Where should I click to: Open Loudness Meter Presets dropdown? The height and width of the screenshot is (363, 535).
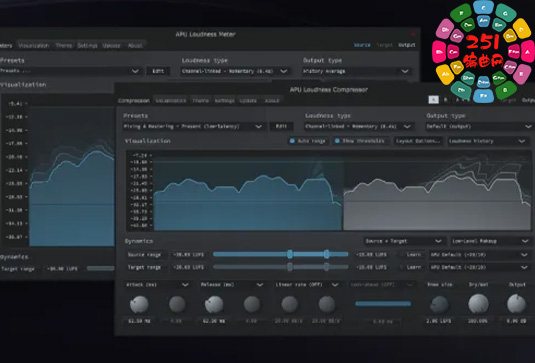[x=71, y=71]
